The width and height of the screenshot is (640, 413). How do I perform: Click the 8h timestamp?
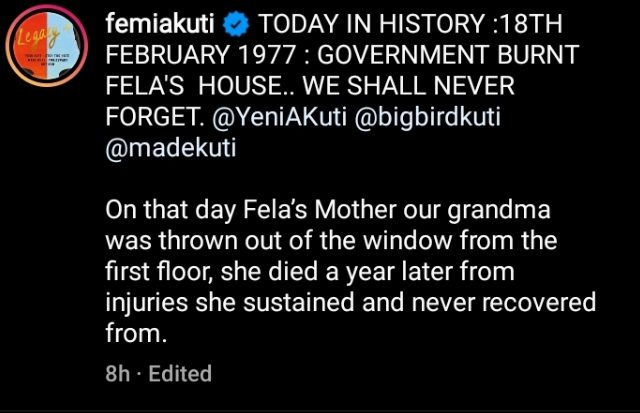(x=117, y=374)
